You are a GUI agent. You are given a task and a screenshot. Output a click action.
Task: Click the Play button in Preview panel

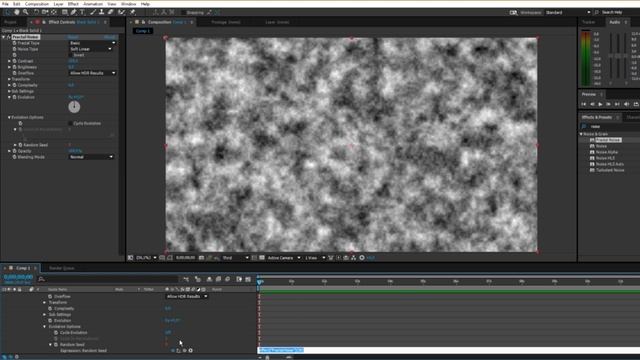click(600, 104)
